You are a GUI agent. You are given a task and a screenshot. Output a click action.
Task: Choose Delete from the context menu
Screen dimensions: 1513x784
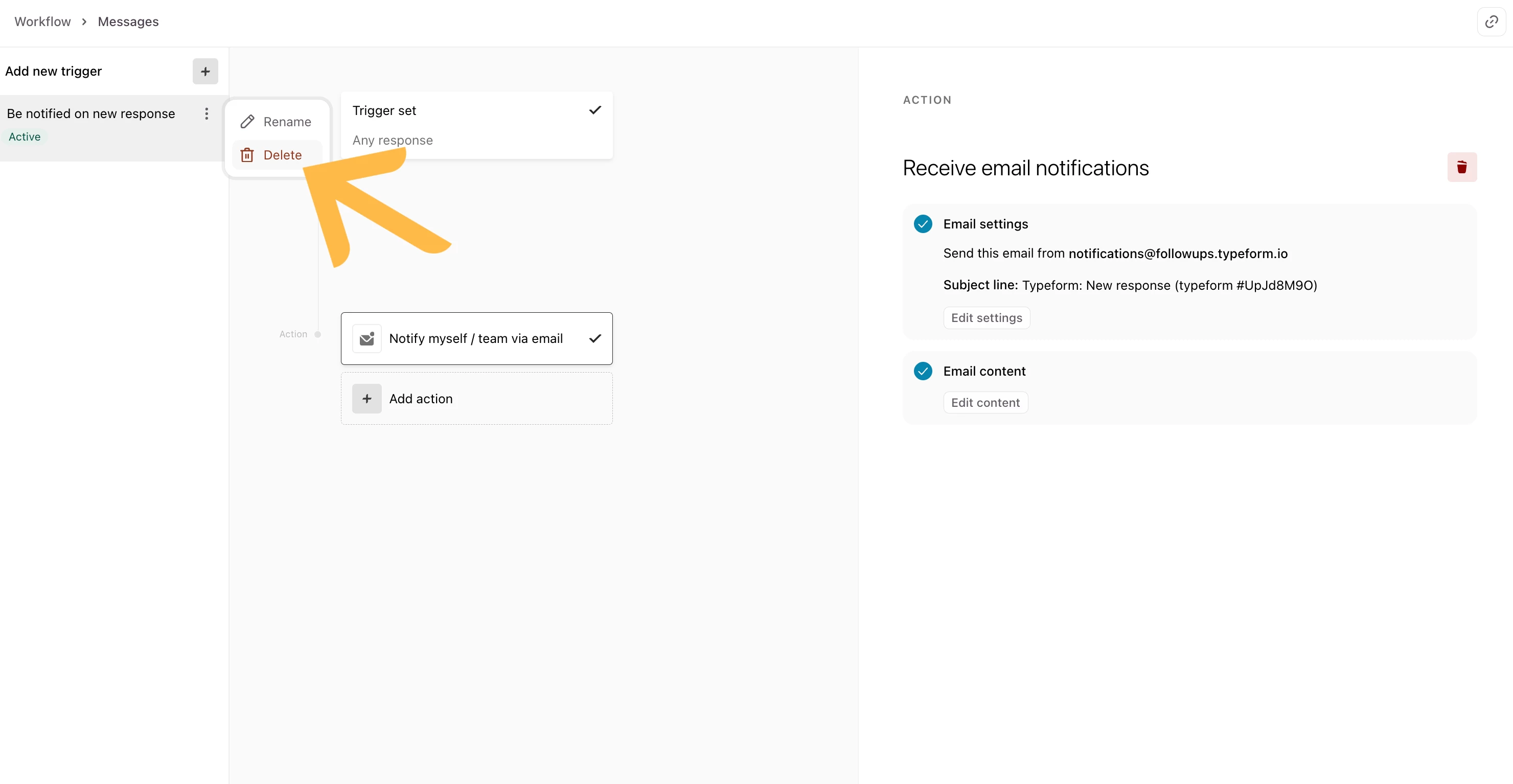click(283, 155)
